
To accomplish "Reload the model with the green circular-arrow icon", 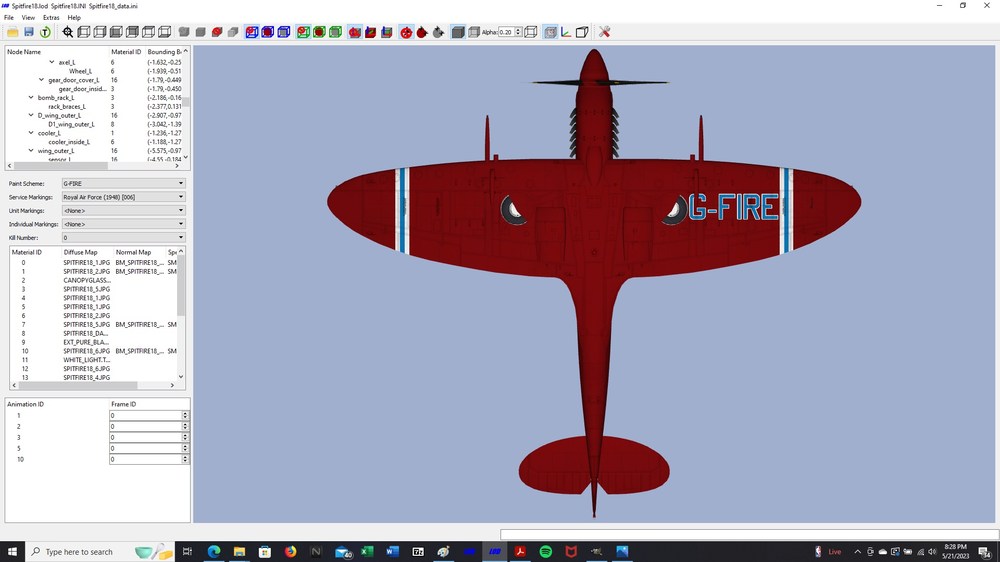I will 45,32.
